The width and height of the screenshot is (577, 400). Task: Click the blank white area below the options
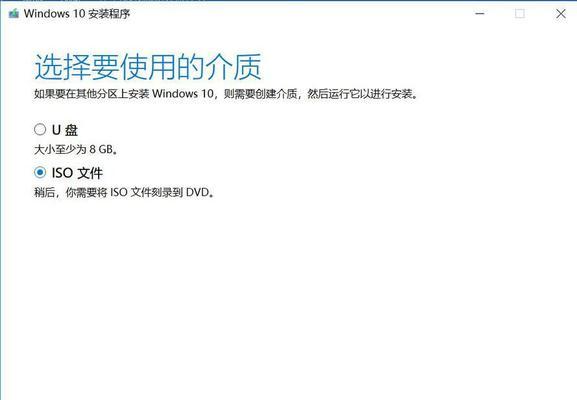click(287, 294)
